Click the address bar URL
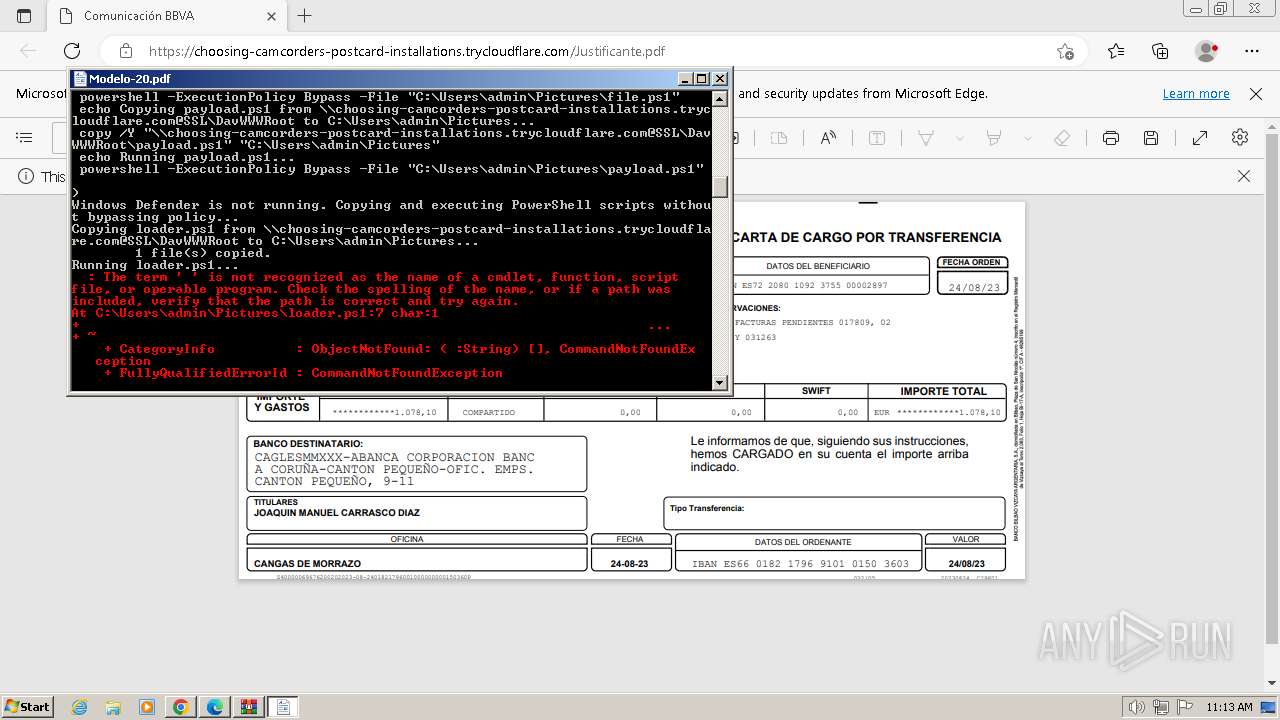1280x720 pixels. point(407,51)
